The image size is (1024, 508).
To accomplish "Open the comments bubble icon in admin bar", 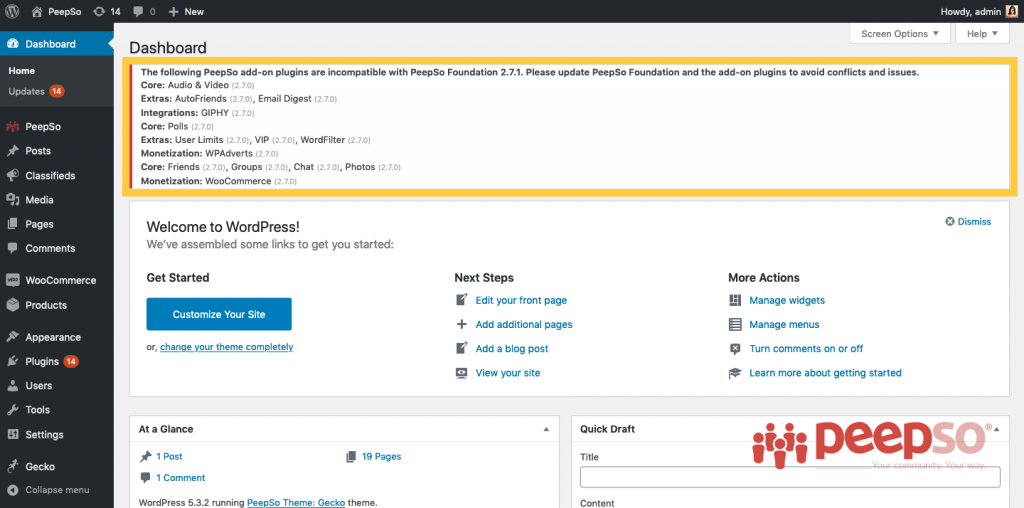I will coord(138,11).
